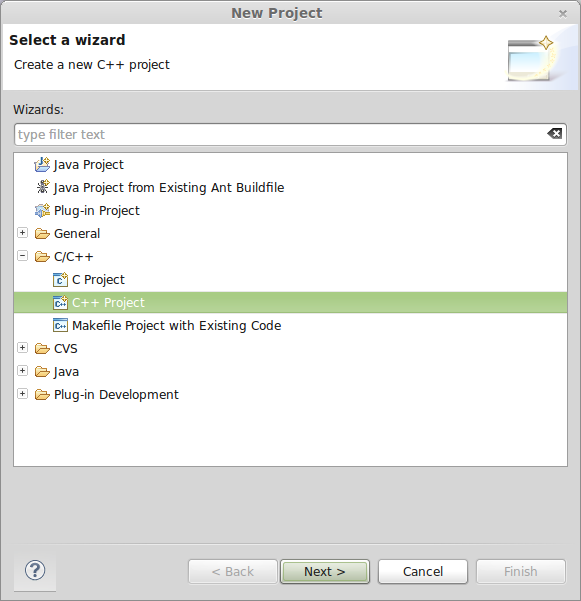This screenshot has height=601, width=581.
Task: Select Makefile Project with Existing Code
Action: 176,325
